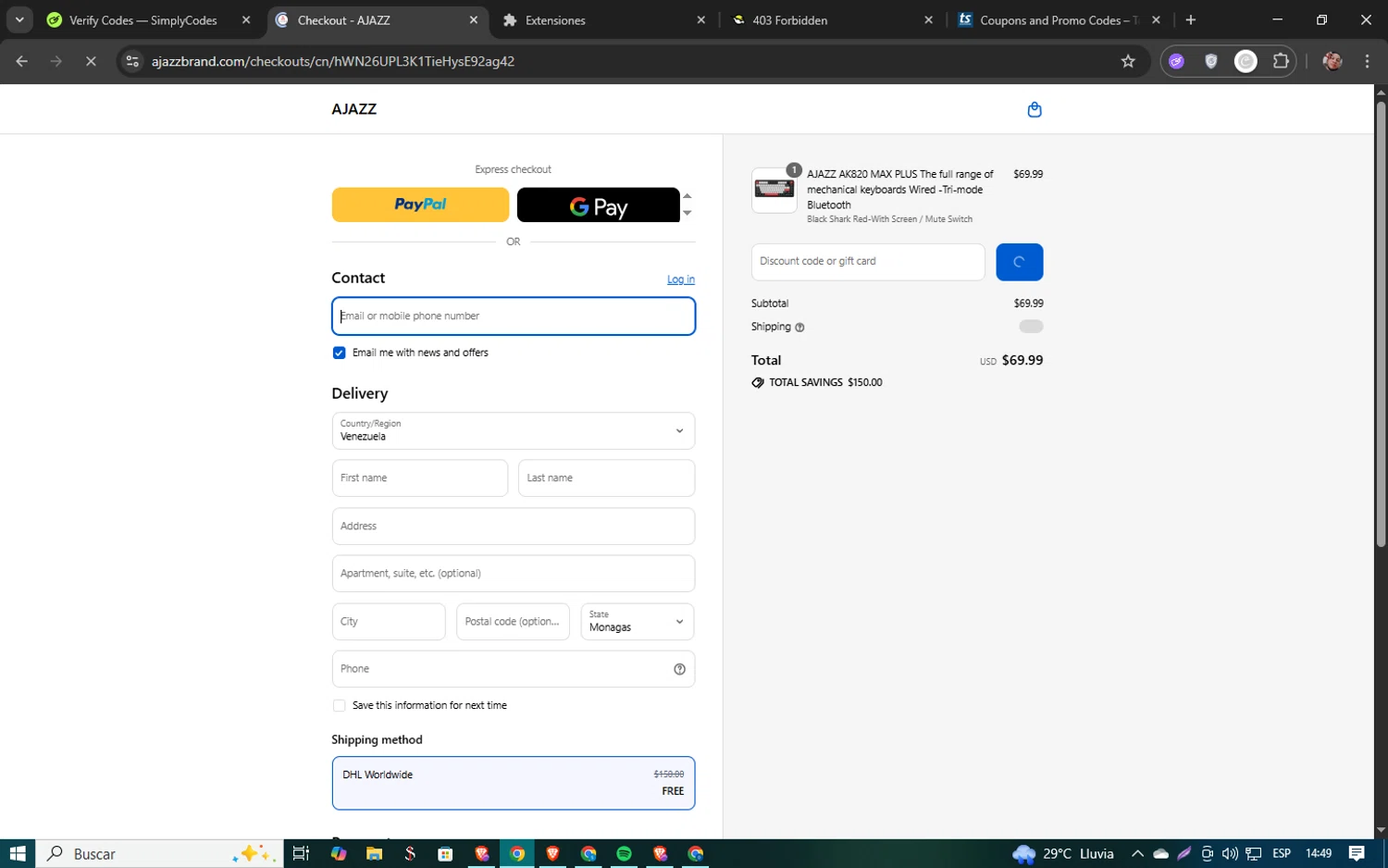Open the Chrome three-dot menu
This screenshot has width=1388, height=868.
pyautogui.click(x=1367, y=61)
